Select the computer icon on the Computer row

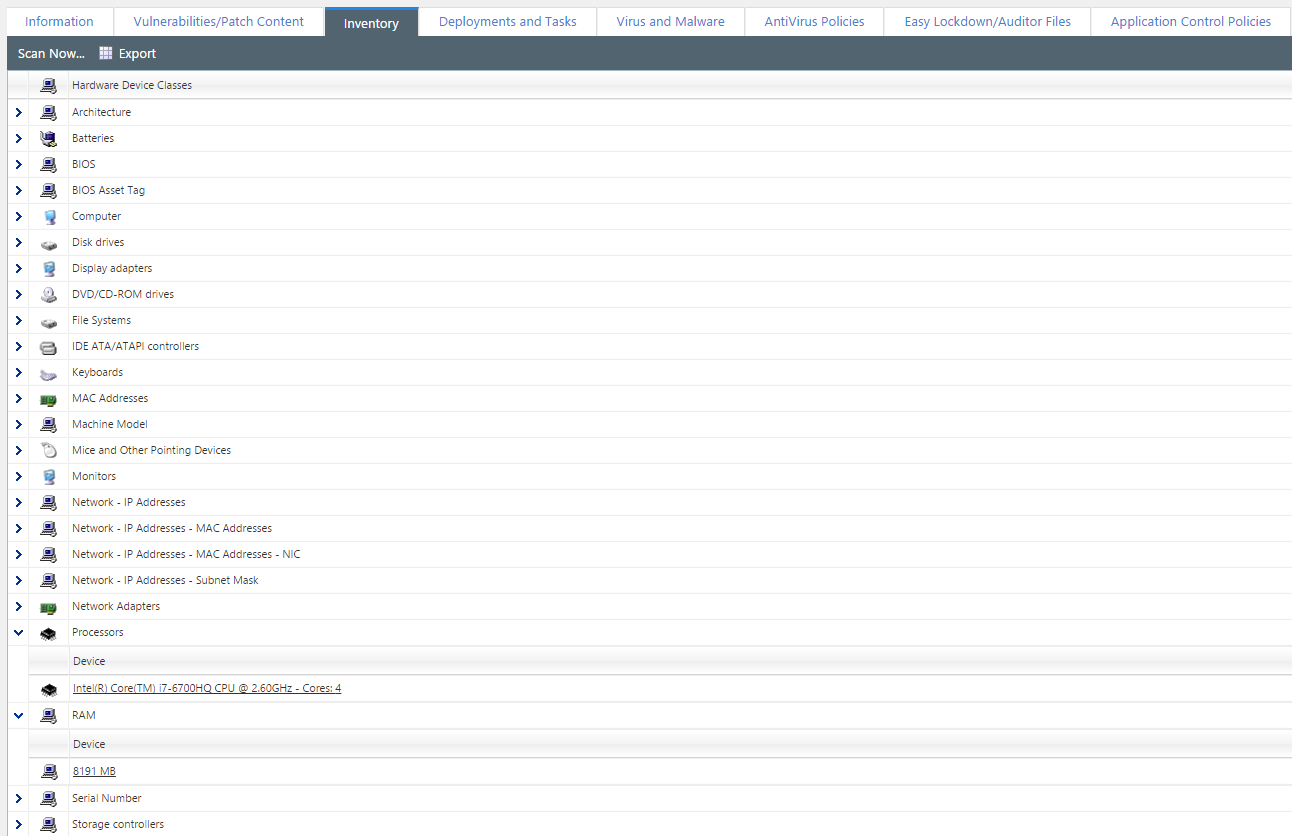coord(48,216)
